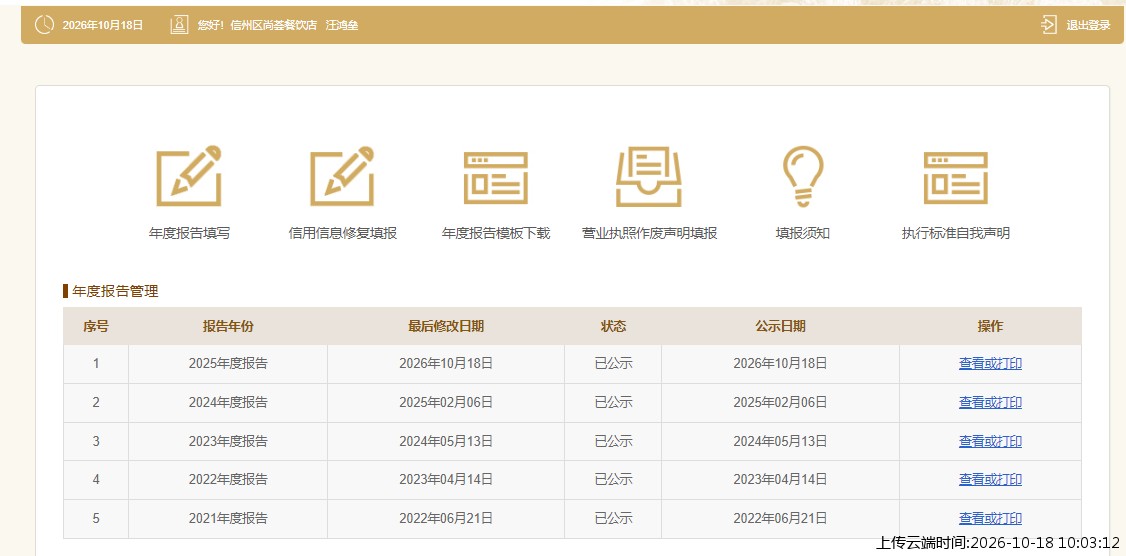This screenshot has width=1126, height=556.
Task: Click the clock icon beside the date
Action: [x=45, y=24]
